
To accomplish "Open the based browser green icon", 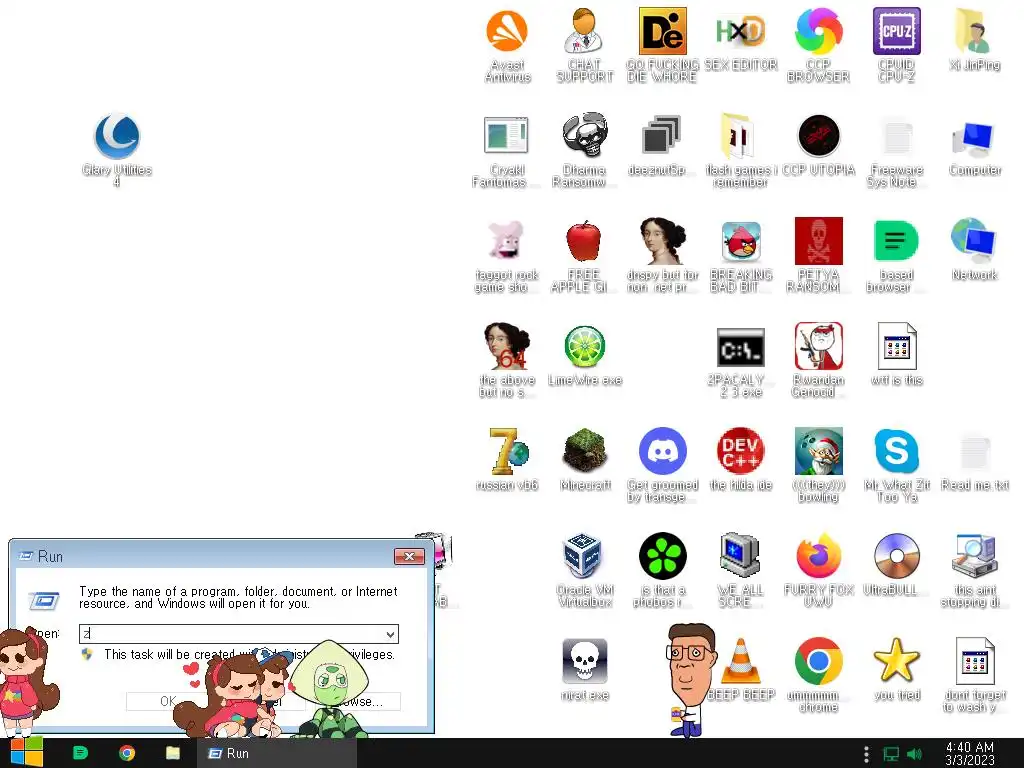I will click(x=896, y=241).
